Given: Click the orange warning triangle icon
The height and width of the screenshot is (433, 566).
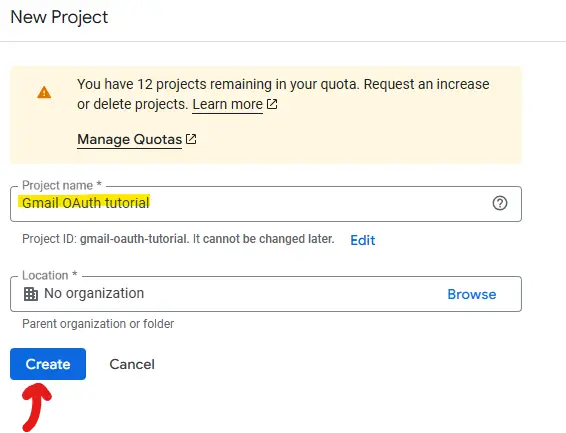Looking at the screenshot, I should click(x=44, y=92).
